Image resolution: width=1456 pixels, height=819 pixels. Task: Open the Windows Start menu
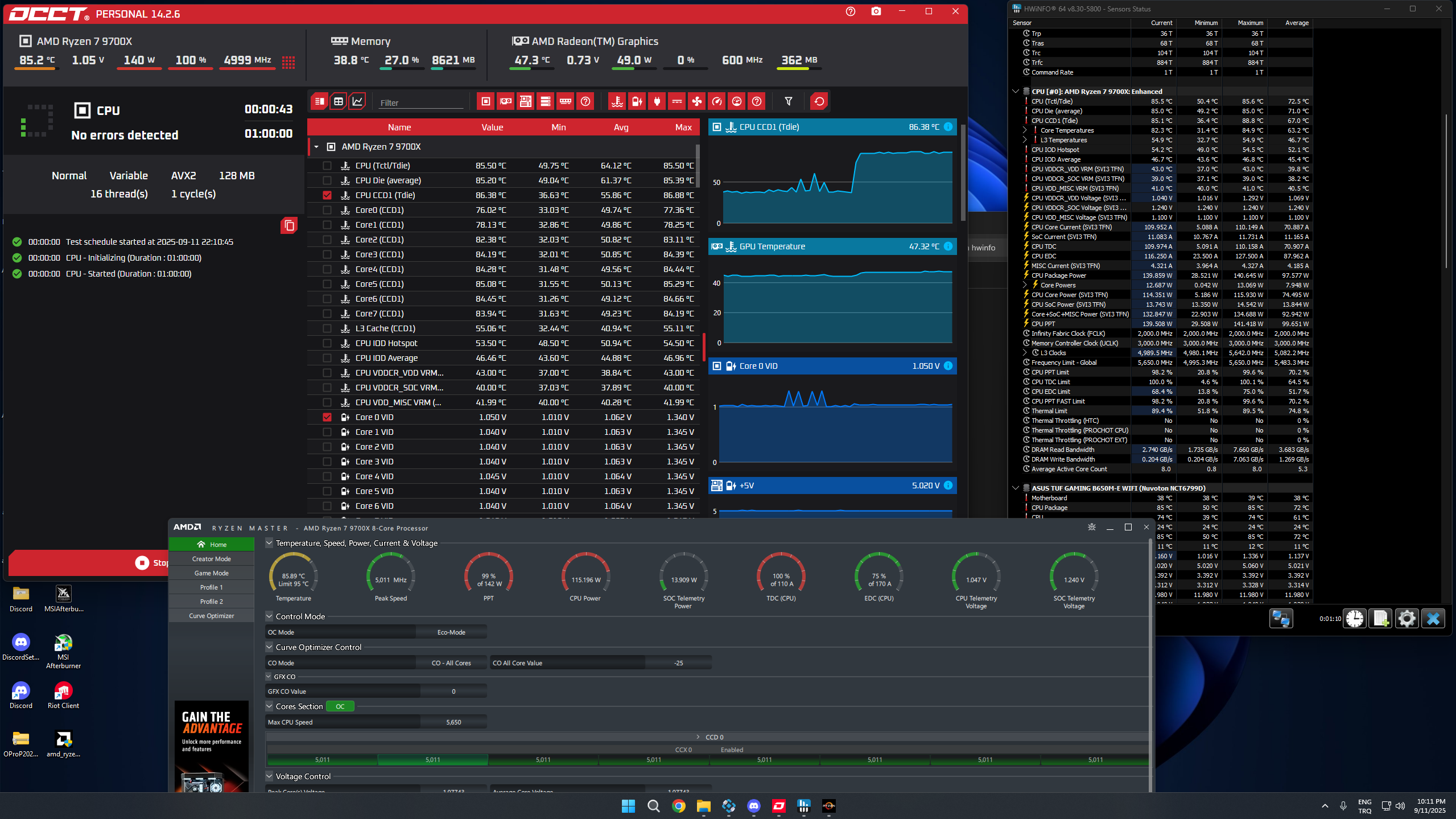pyautogui.click(x=629, y=806)
